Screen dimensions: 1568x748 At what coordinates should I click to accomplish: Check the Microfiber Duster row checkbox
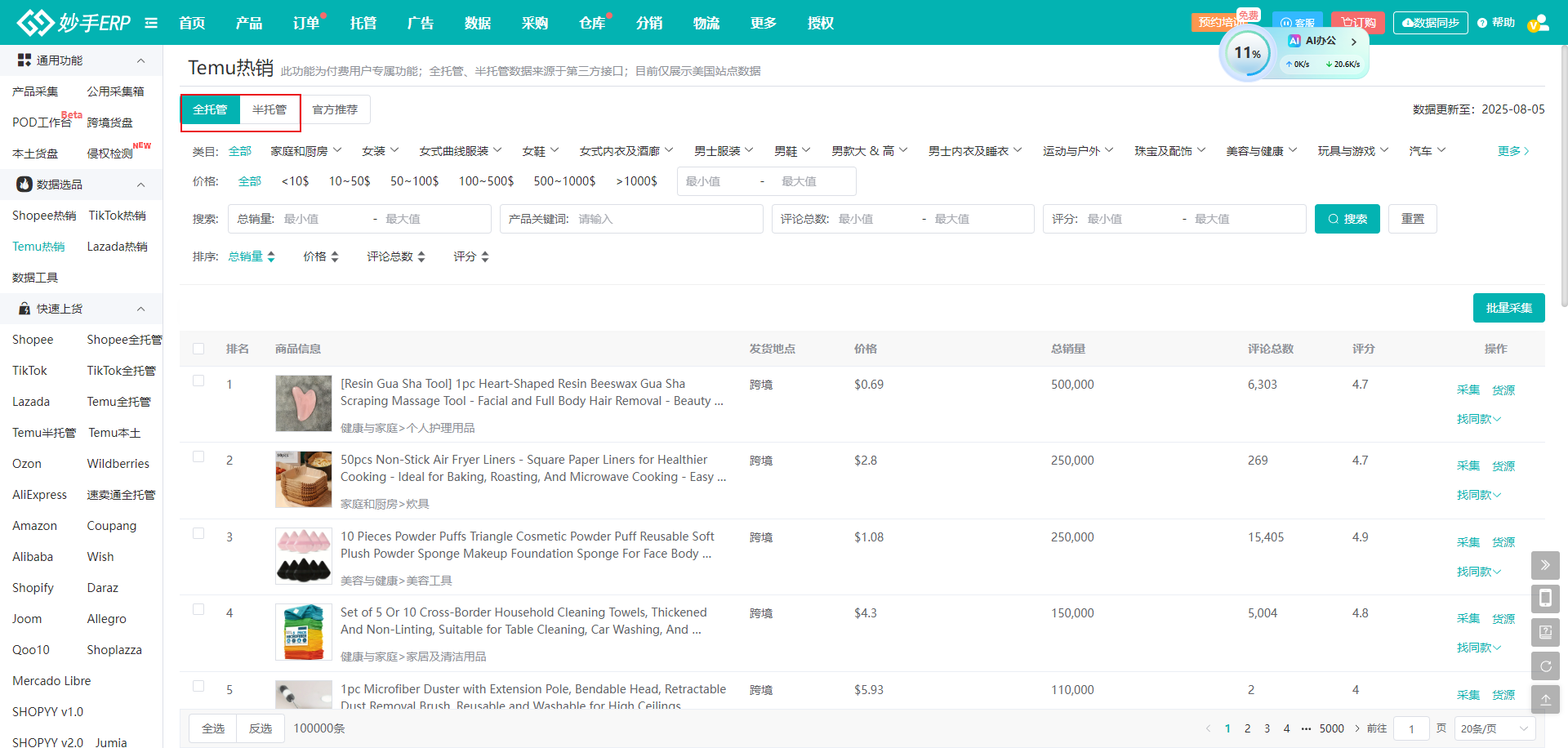198,686
